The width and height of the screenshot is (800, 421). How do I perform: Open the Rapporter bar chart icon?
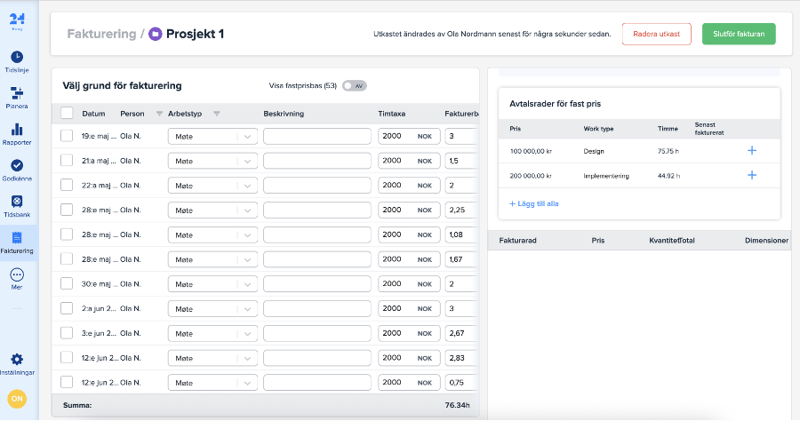coord(17,129)
